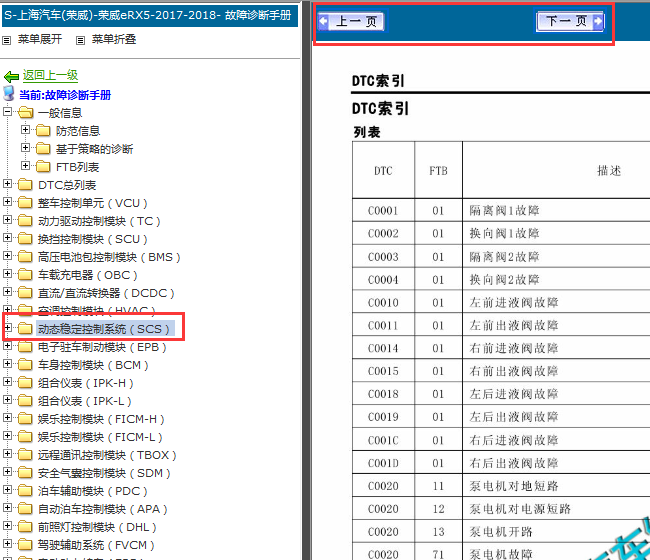650x560 pixels.
Task: Expand the 车身控制模块 (BCM) node
Action: coord(7,364)
